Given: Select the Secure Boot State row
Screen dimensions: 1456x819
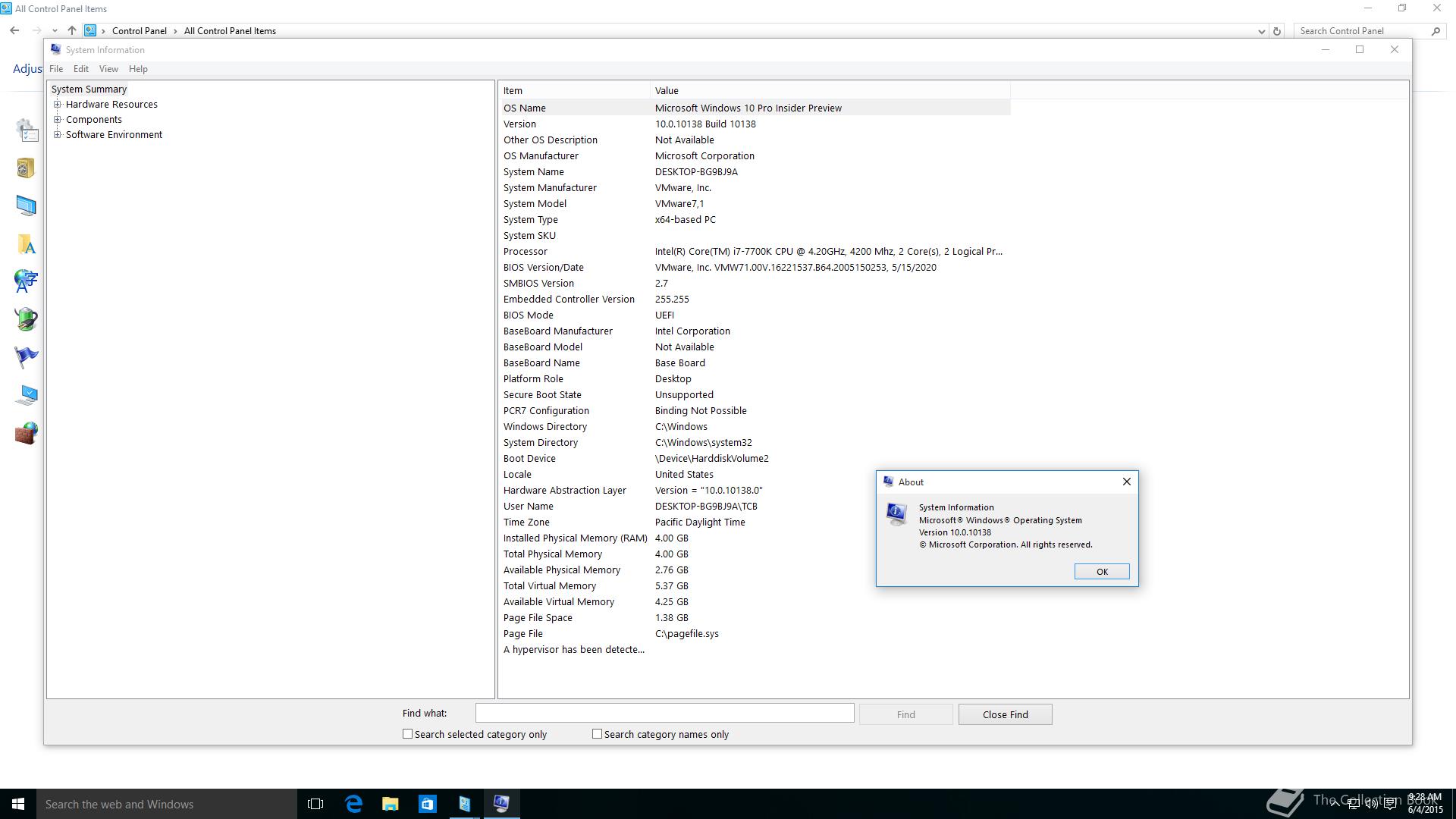Looking at the screenshot, I should click(x=755, y=394).
